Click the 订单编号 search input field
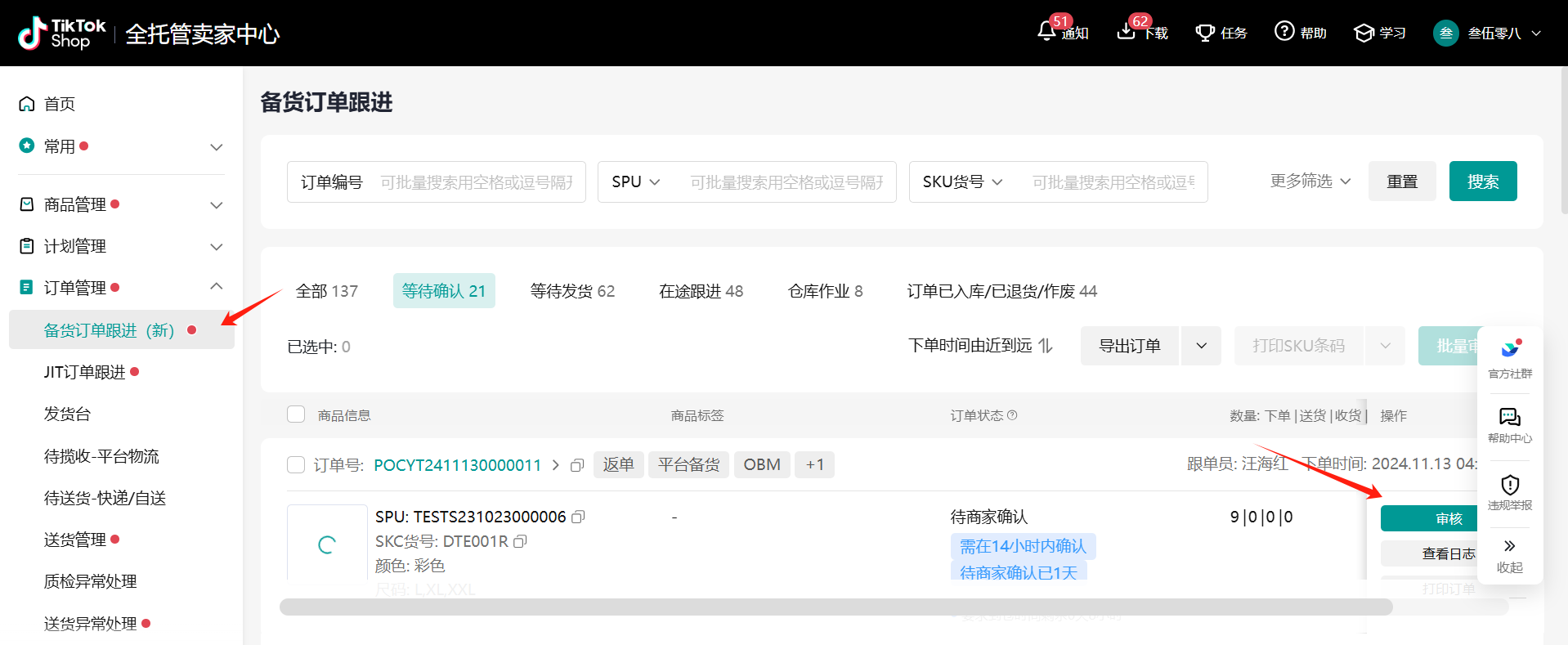 pos(476,182)
